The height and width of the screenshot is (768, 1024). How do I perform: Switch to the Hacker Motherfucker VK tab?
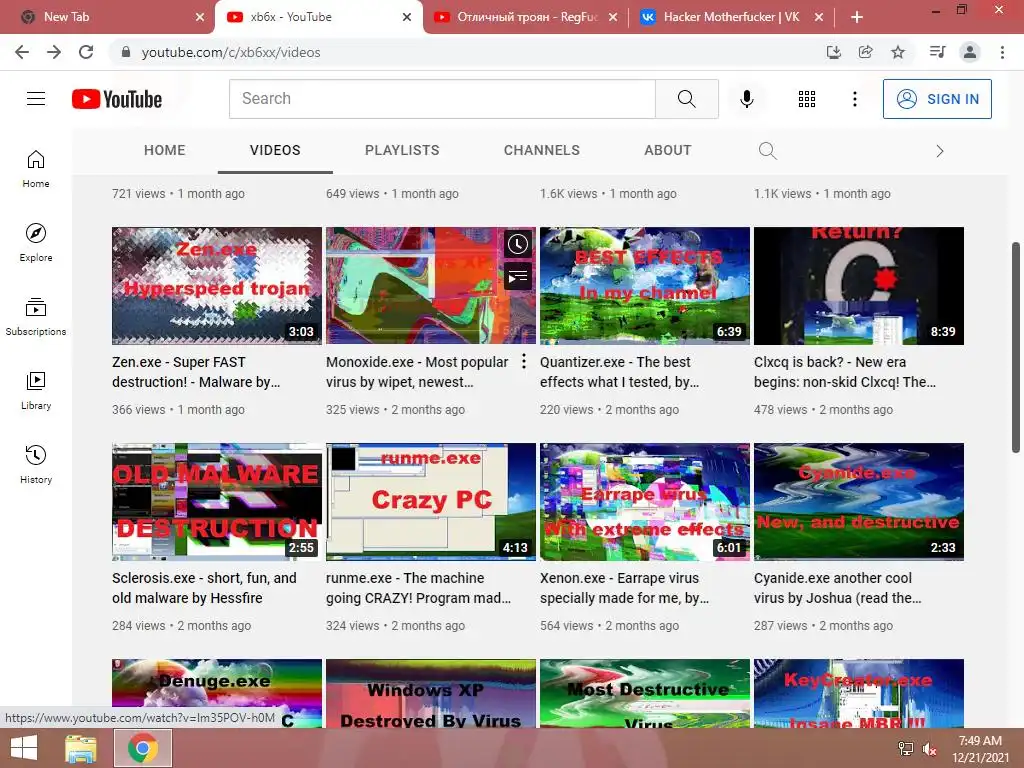click(x=731, y=17)
